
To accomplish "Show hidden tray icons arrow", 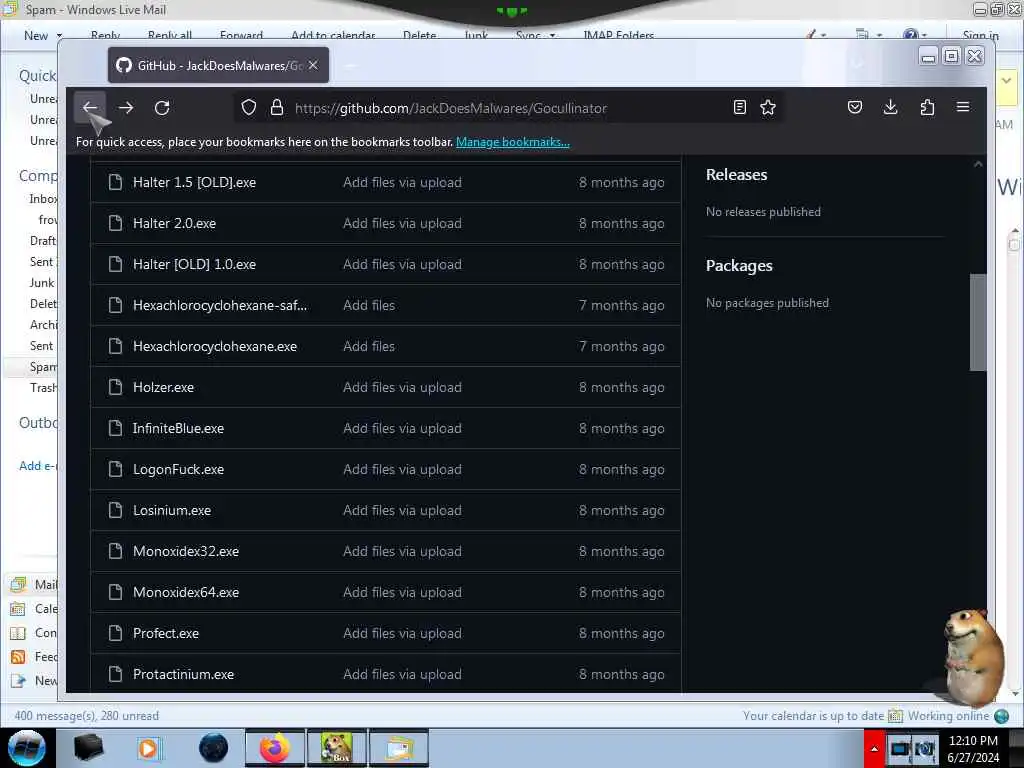I will 874,748.
